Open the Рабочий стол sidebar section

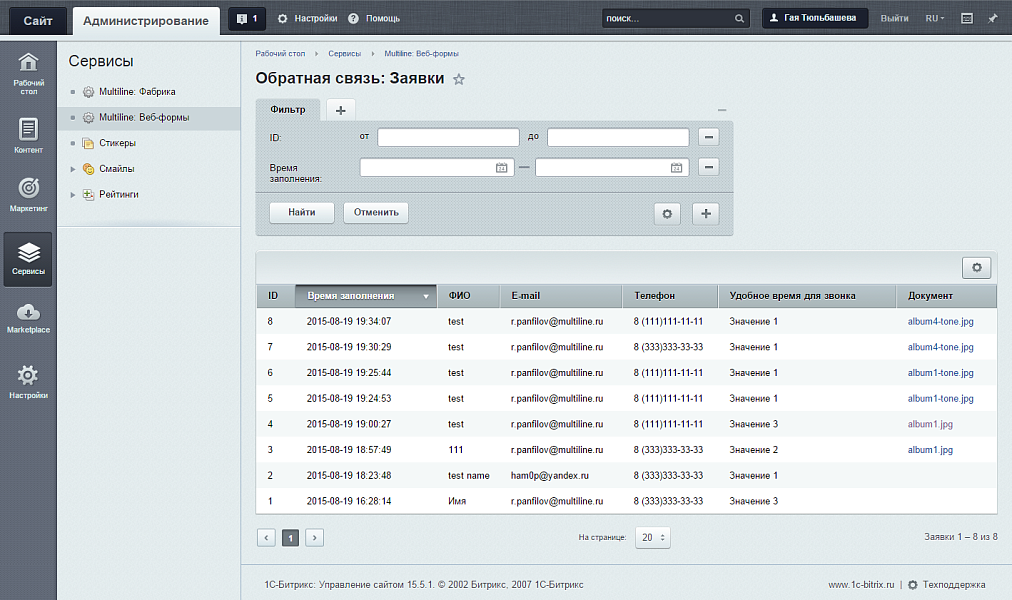[x=28, y=70]
